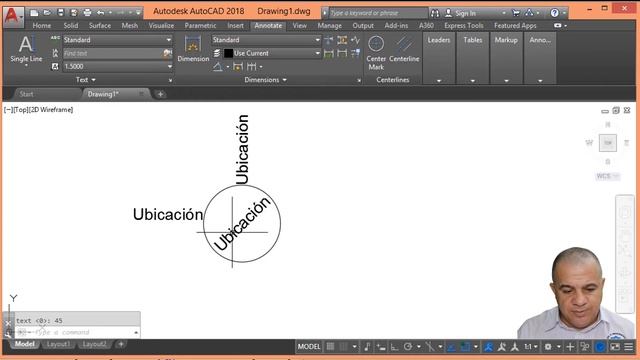Toggle Ortho mode in status bar

pos(394,347)
